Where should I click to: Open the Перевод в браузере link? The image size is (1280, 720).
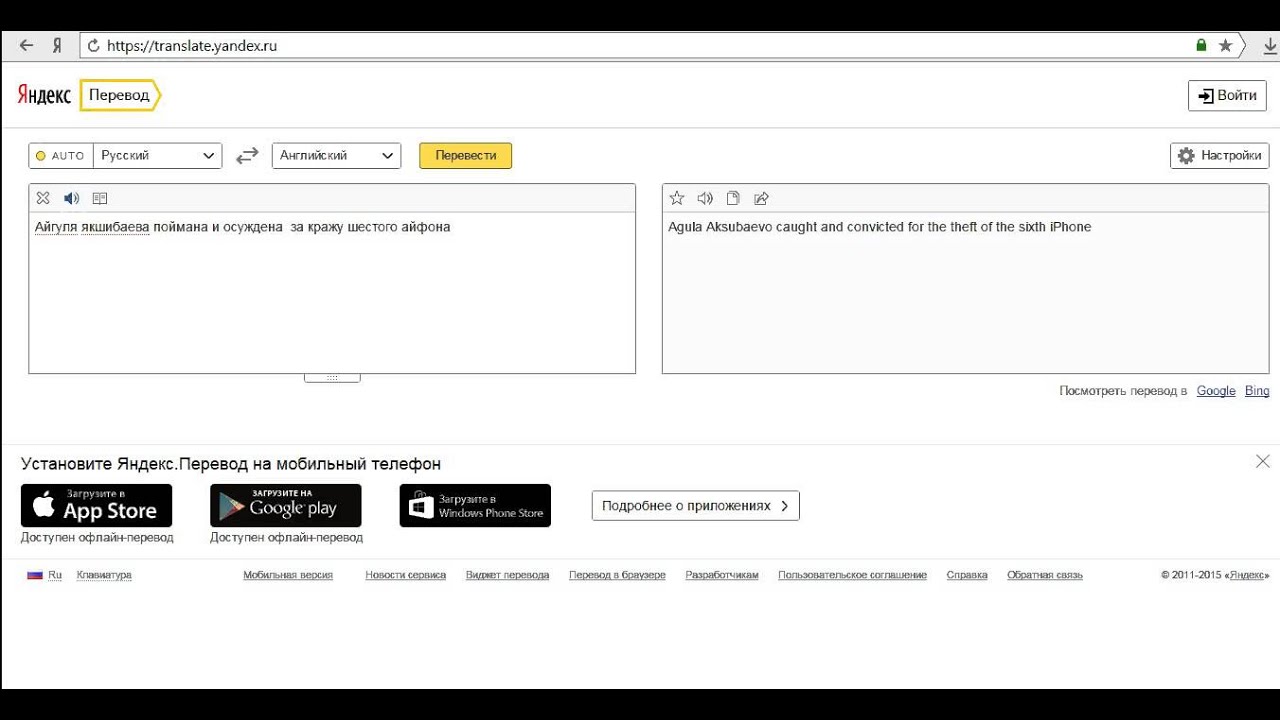point(617,575)
